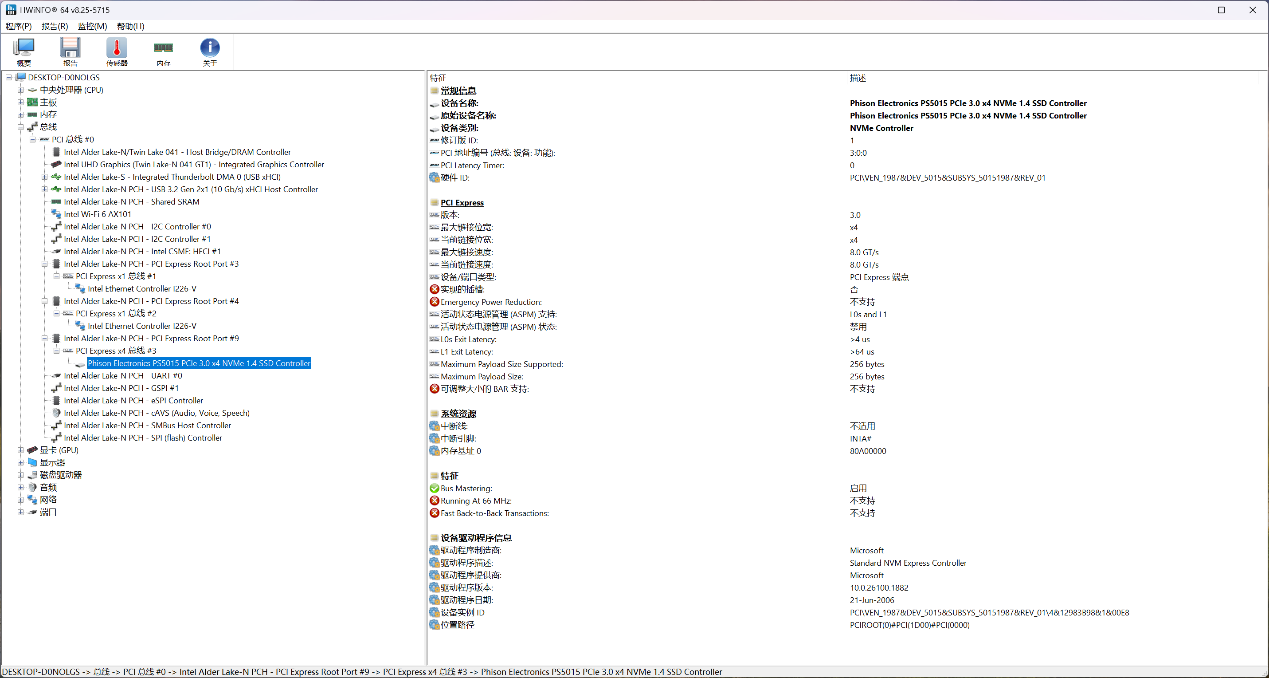Select the eAVS (Audio, Voice, Speech) entry
The width and height of the screenshot is (1269, 678).
[x=156, y=413]
